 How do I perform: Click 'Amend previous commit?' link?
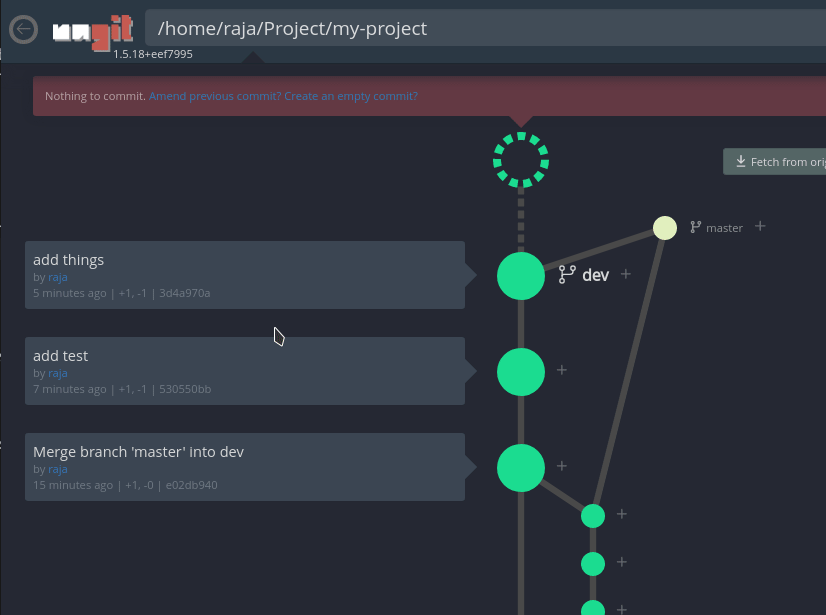[215, 97]
